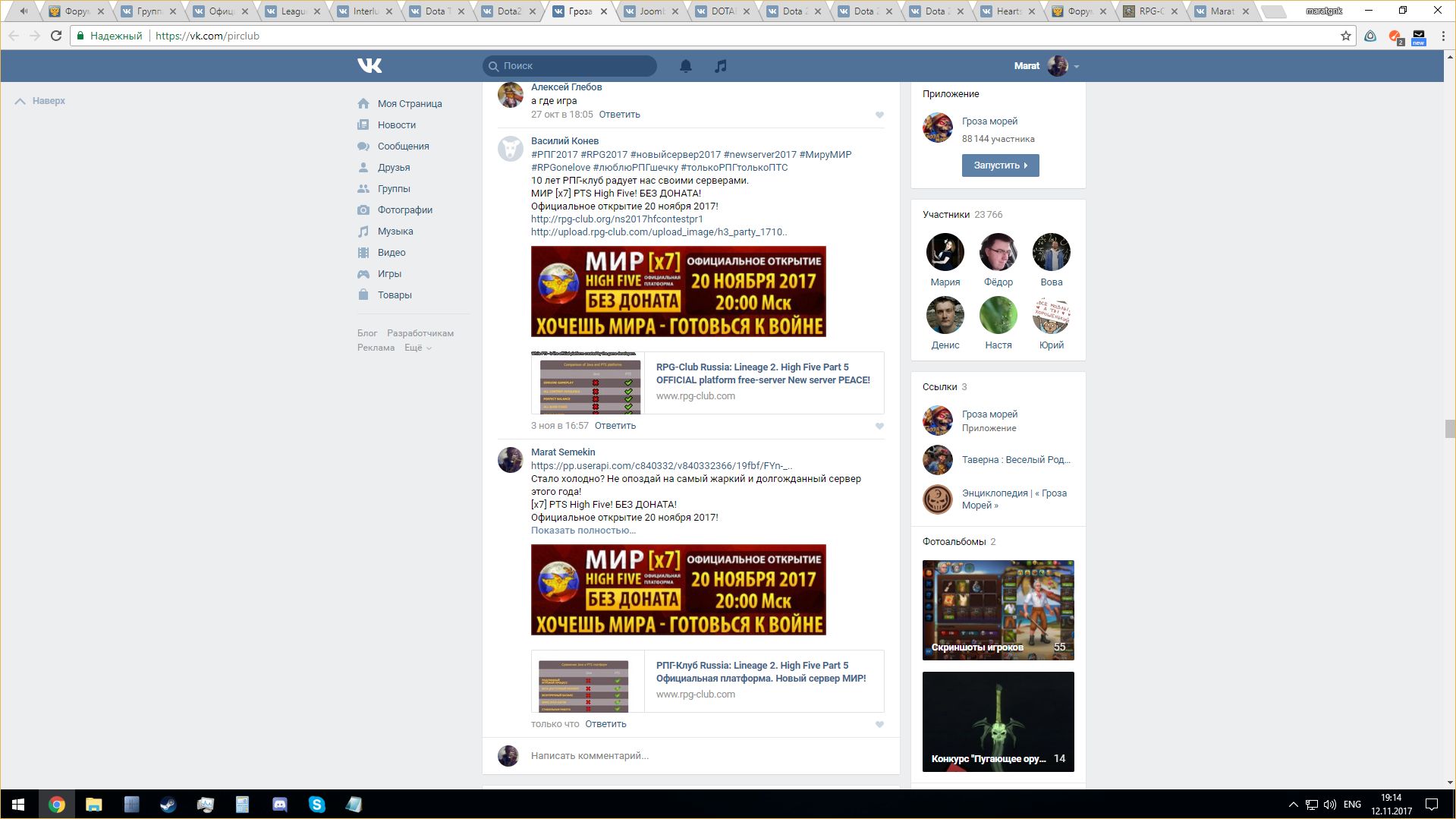Open File Explorer from the taskbar
Screen dimensions: 1456x819
click(x=93, y=805)
